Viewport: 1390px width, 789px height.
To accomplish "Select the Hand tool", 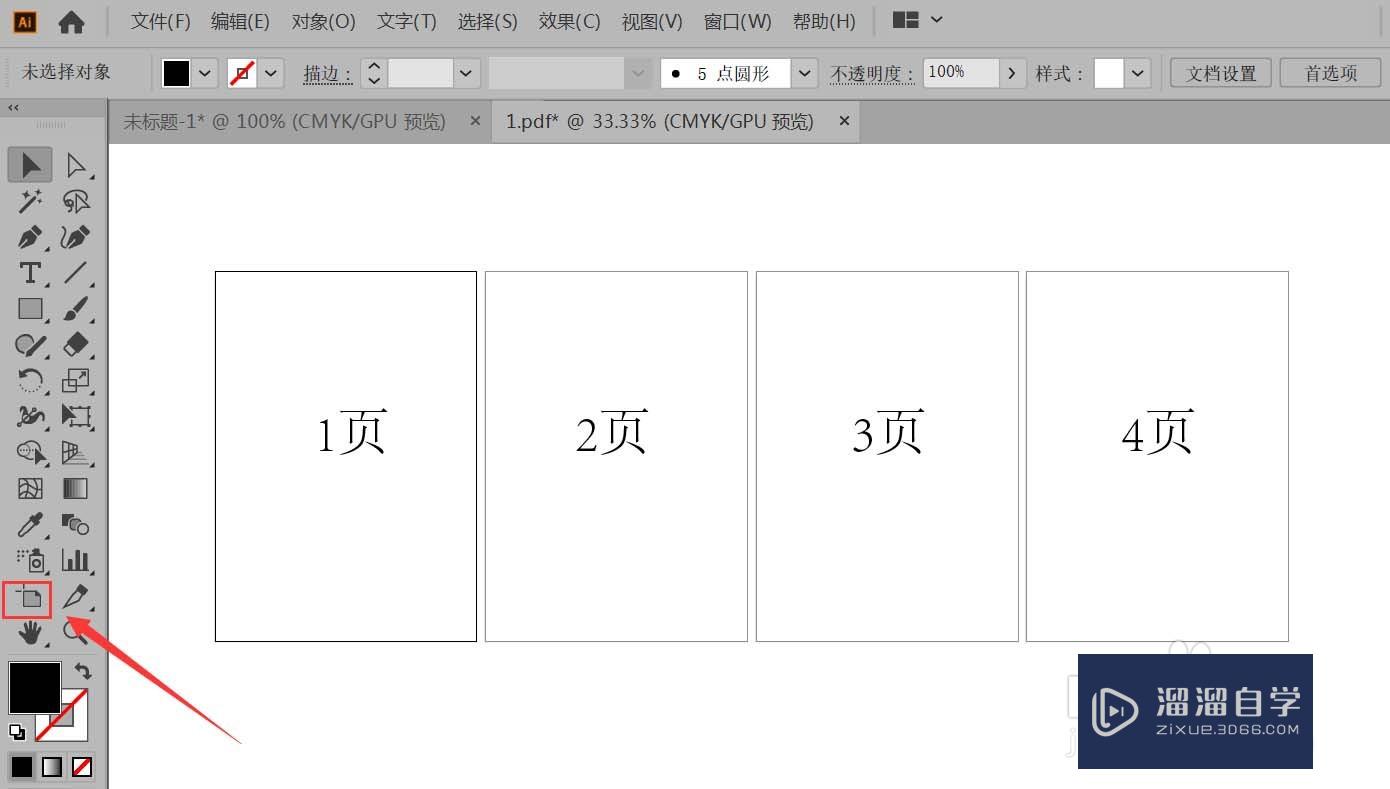I will click(30, 632).
